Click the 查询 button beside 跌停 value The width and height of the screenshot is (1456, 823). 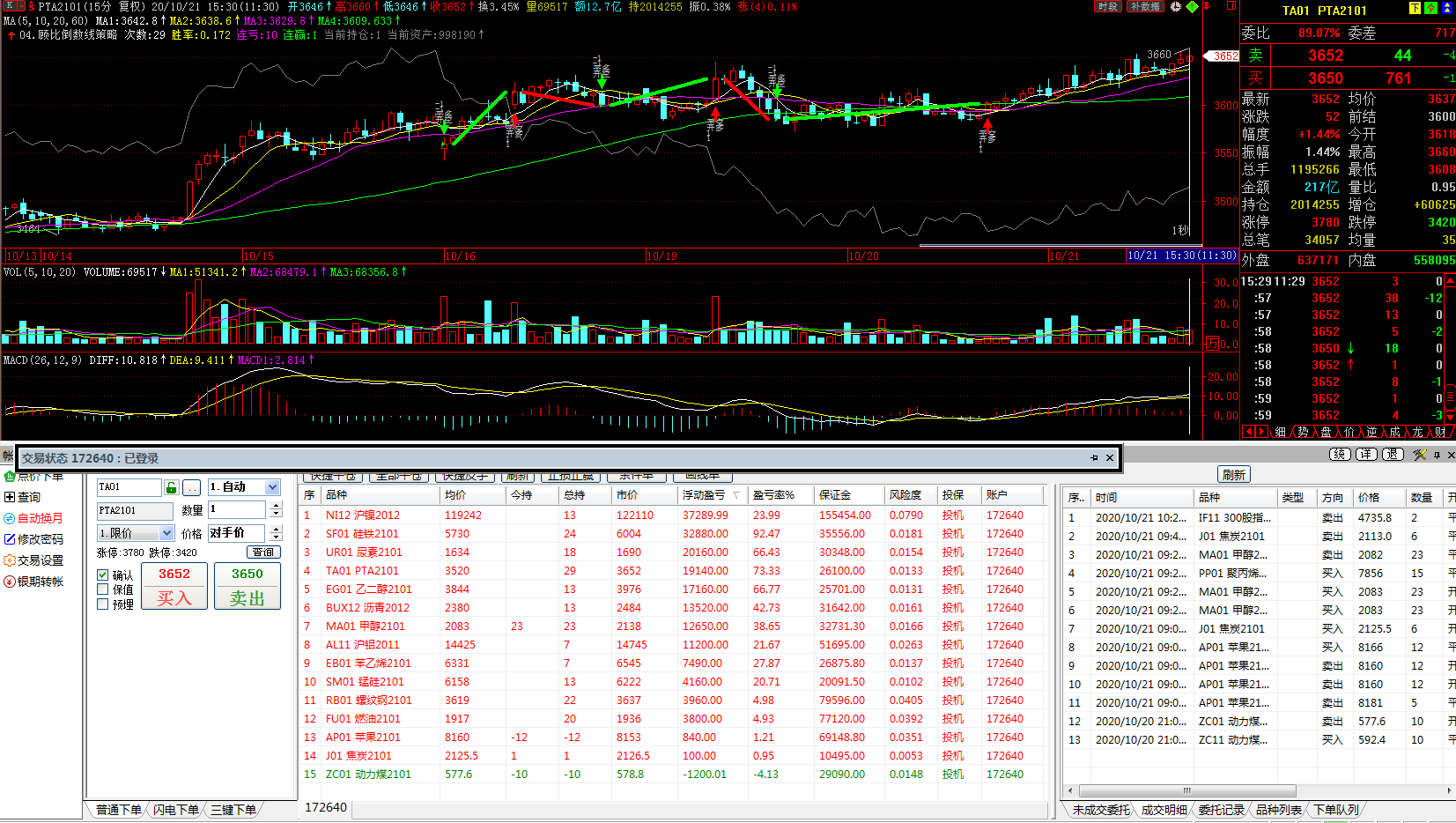pos(262,552)
